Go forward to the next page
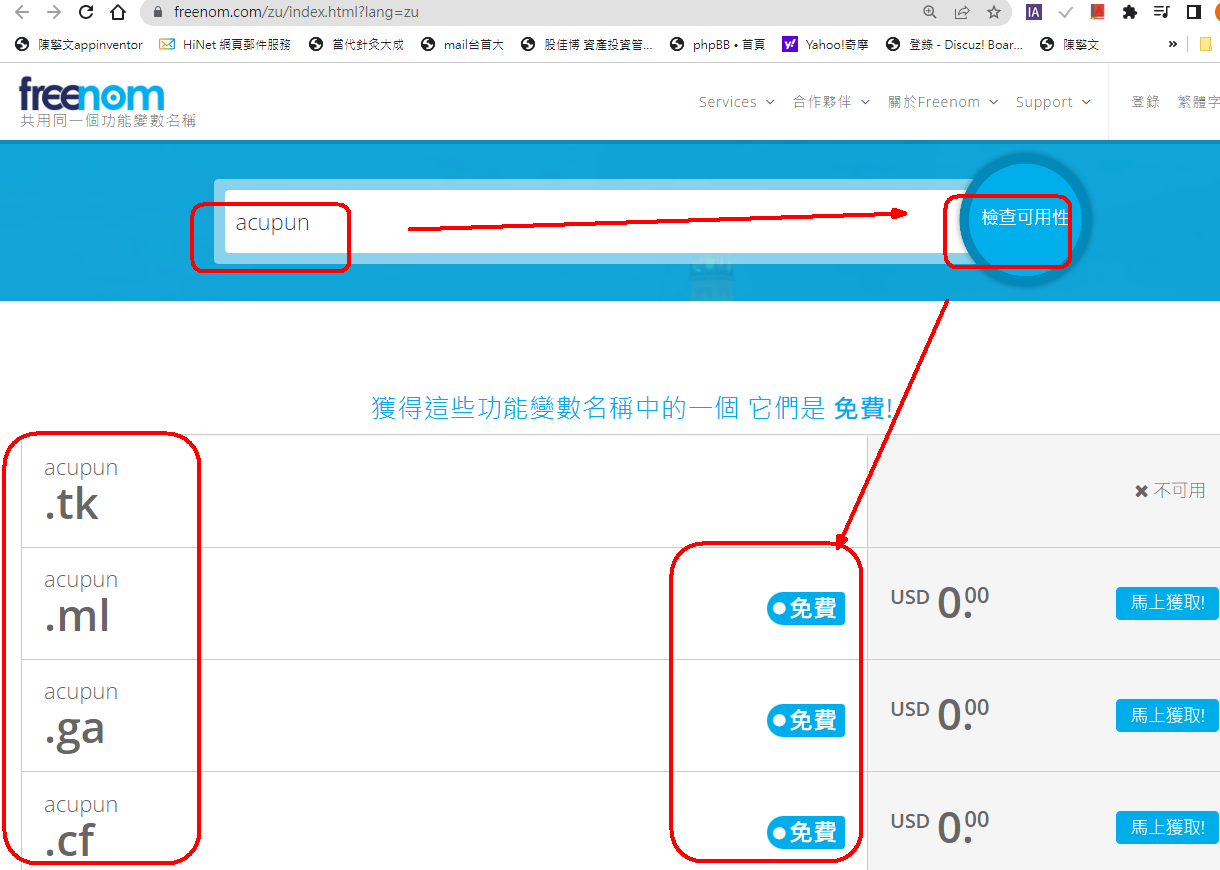The image size is (1220, 870). pos(54,12)
